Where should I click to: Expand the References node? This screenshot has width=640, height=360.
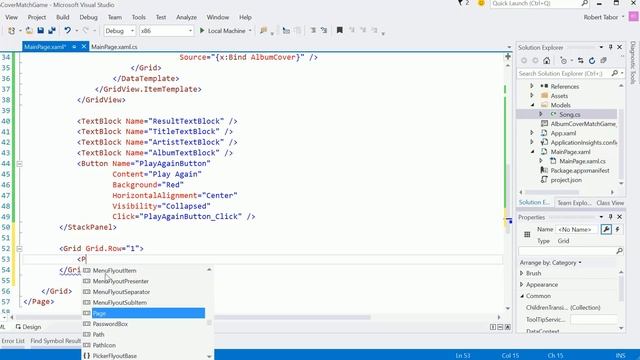pos(532,86)
